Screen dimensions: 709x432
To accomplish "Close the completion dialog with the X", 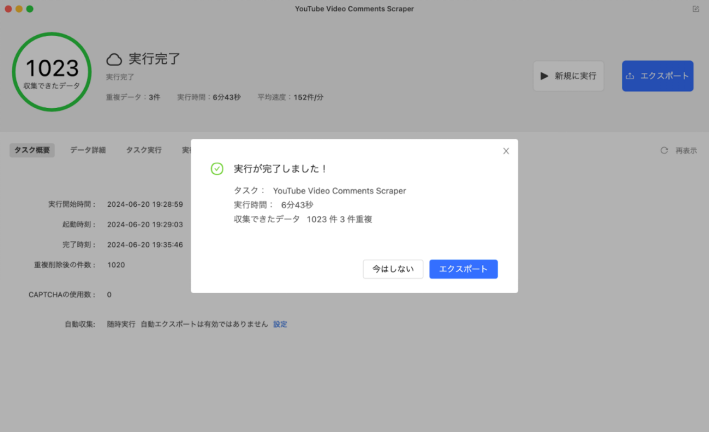I will click(x=506, y=151).
